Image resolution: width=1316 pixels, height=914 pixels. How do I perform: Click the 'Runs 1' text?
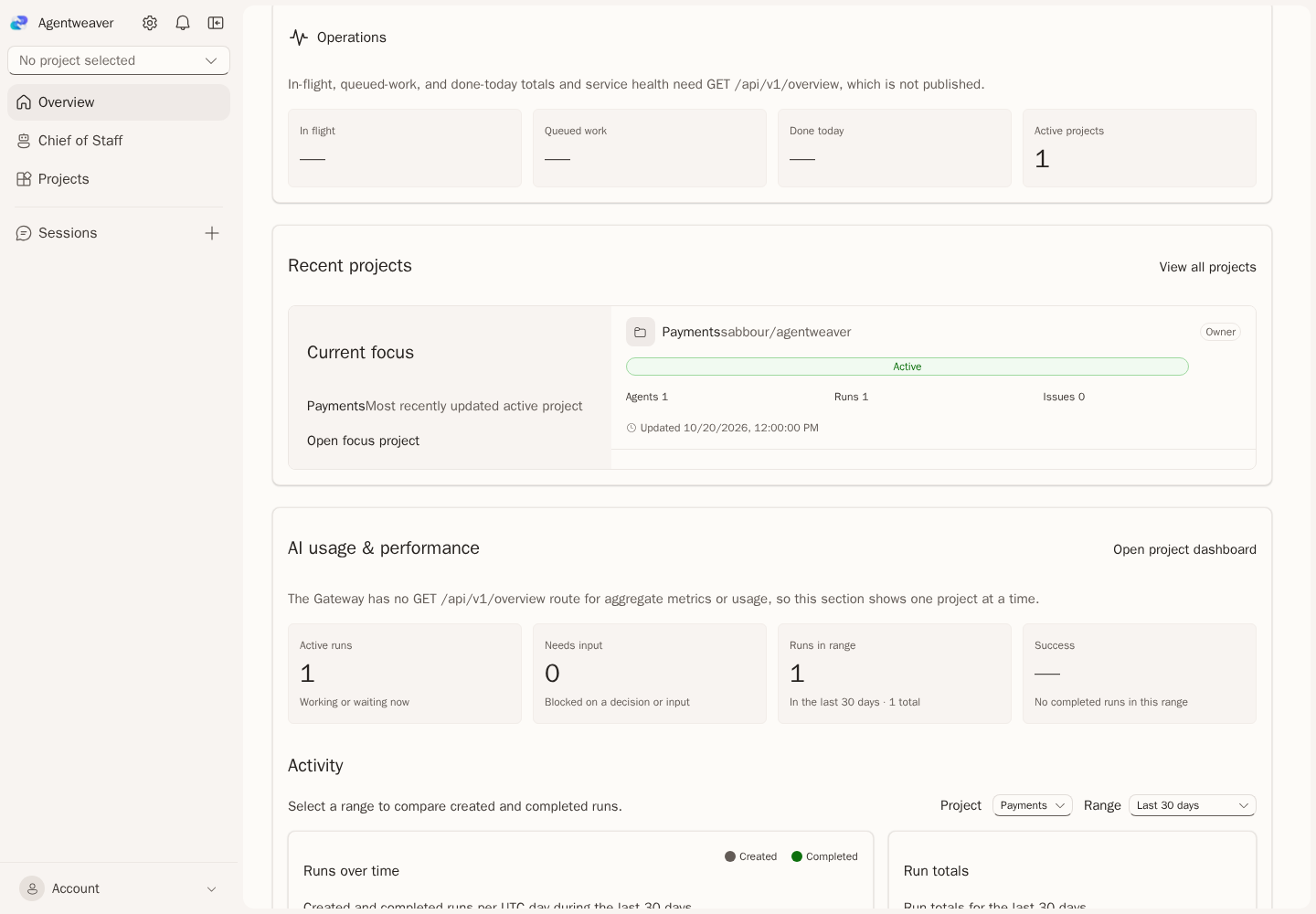pos(852,397)
